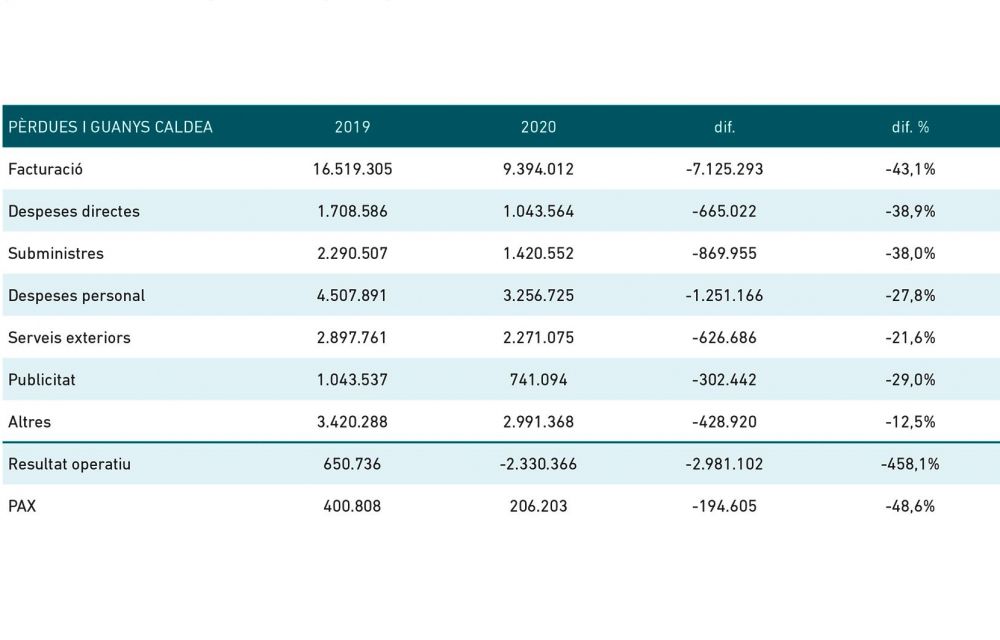This screenshot has width=1000, height=640.
Task: Select the -1.251.166 personnel difference cell
Action: click(725, 295)
